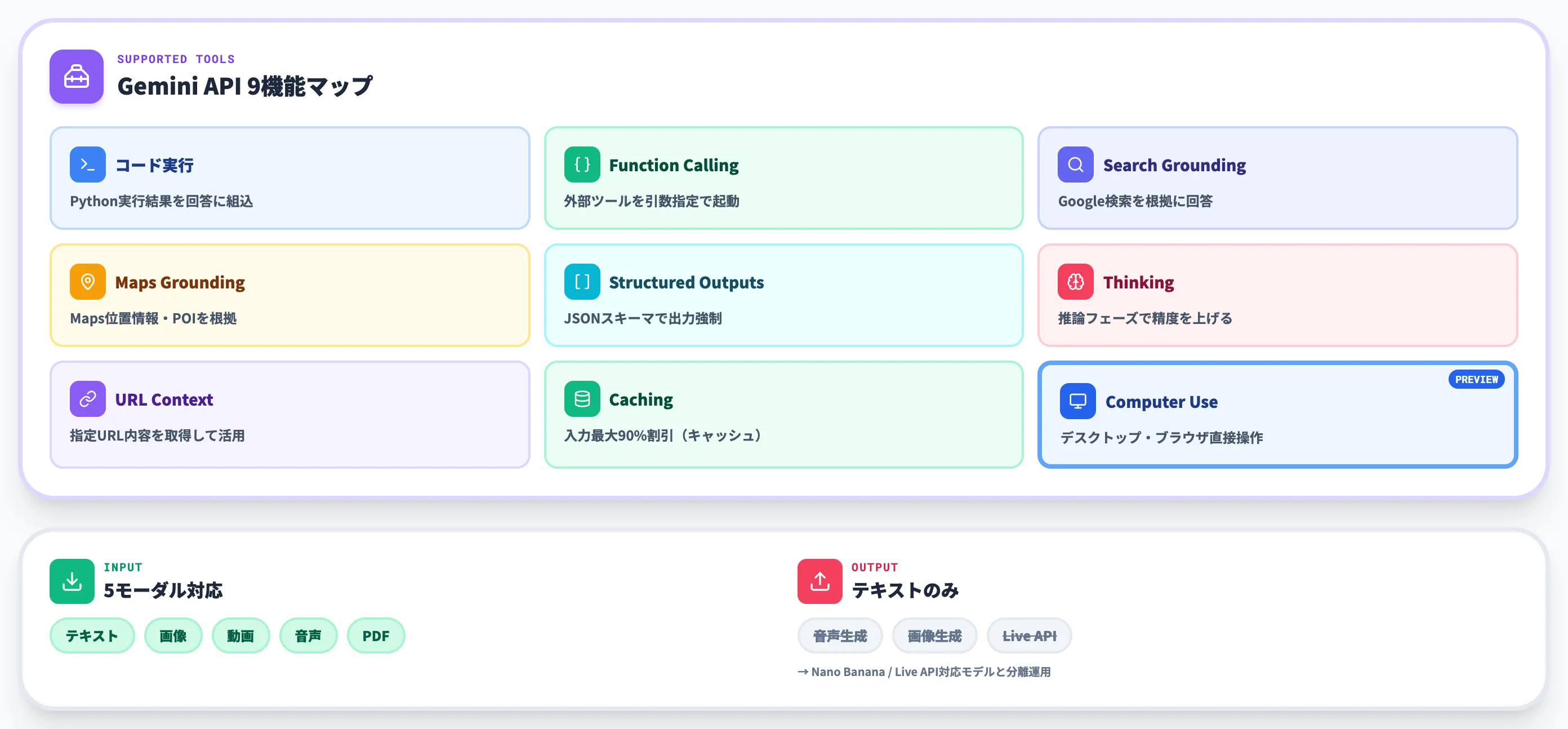Screen dimensions: 1568x729
Task: Select the テキスト input chip
Action: tap(92, 636)
